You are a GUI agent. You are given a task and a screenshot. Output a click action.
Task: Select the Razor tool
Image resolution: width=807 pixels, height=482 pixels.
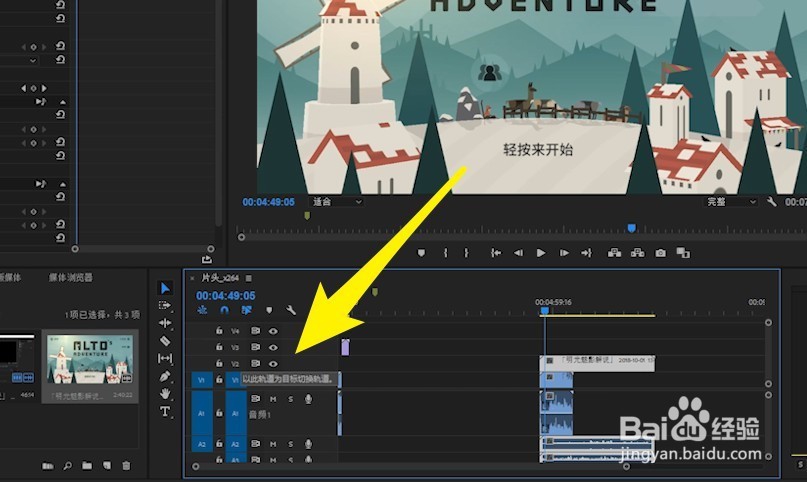165,341
